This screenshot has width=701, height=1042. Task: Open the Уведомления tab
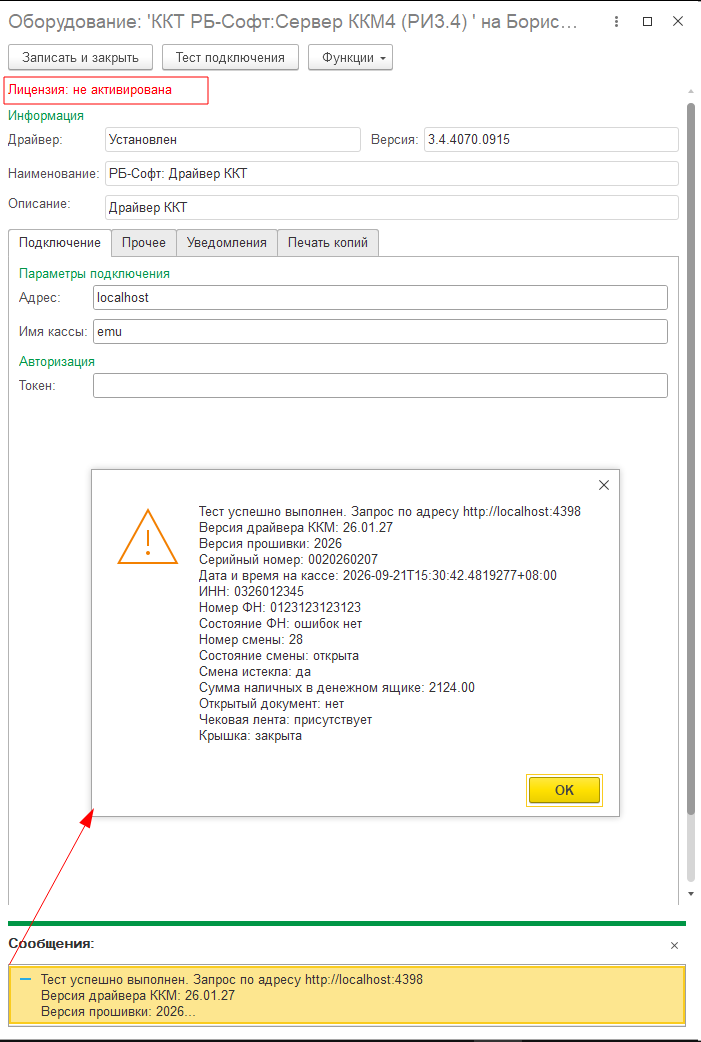pos(227,243)
